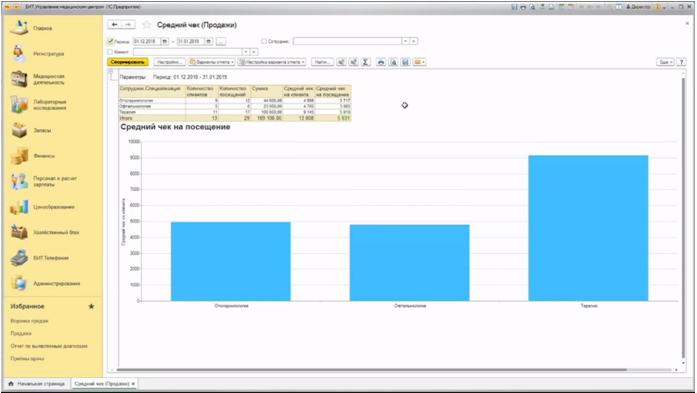Open Воронка продаж favorite link
This screenshot has width=697, height=393.
(x=29, y=321)
